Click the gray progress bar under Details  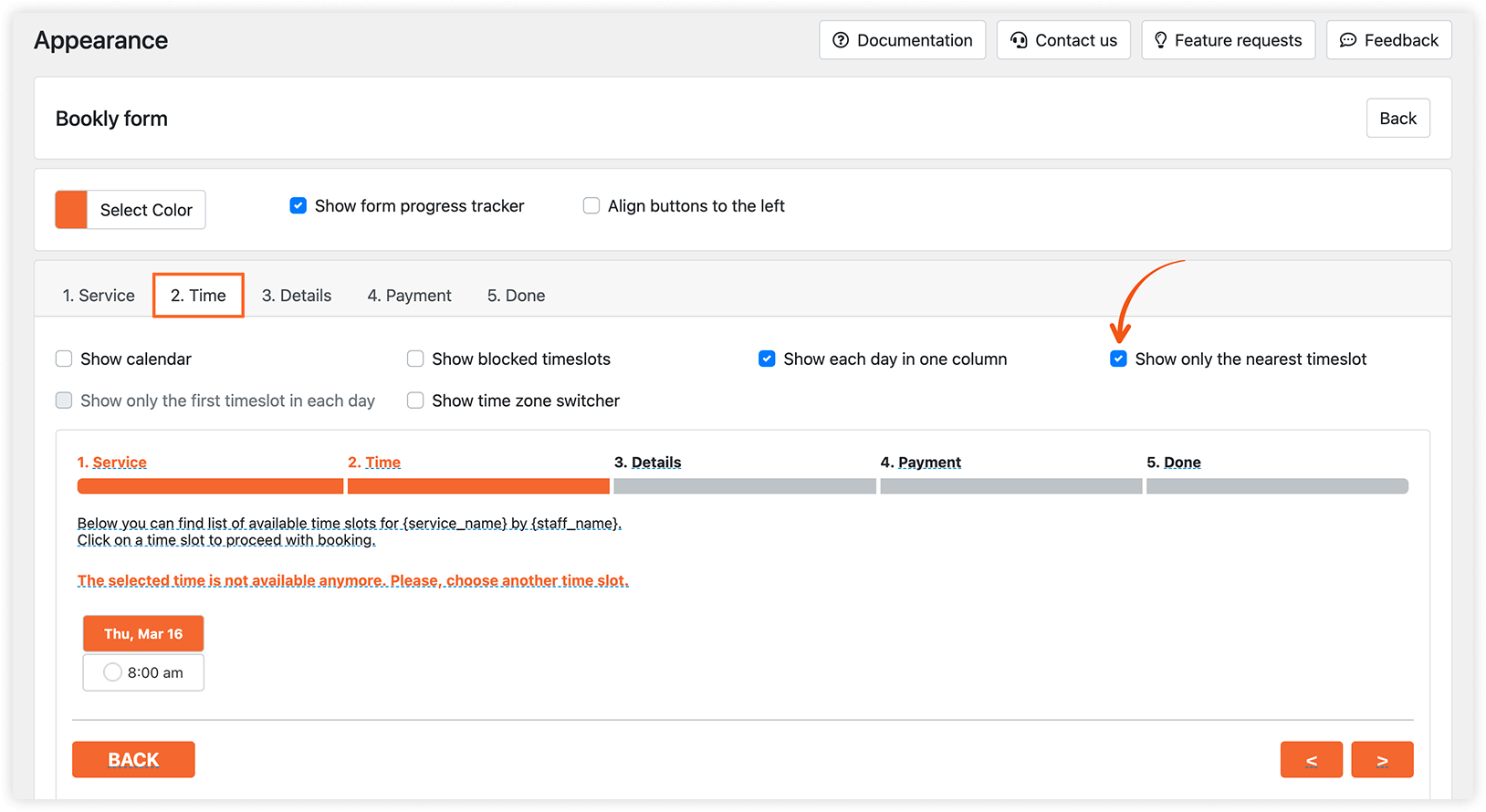745,486
